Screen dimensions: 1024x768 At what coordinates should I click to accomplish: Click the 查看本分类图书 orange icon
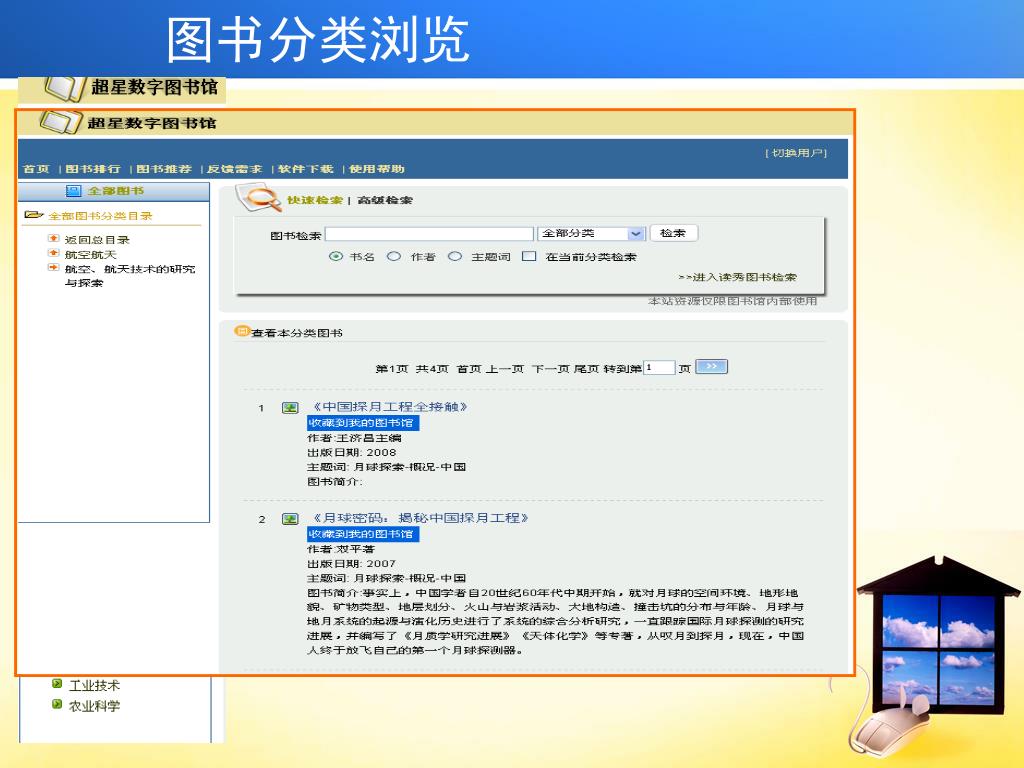click(x=242, y=331)
